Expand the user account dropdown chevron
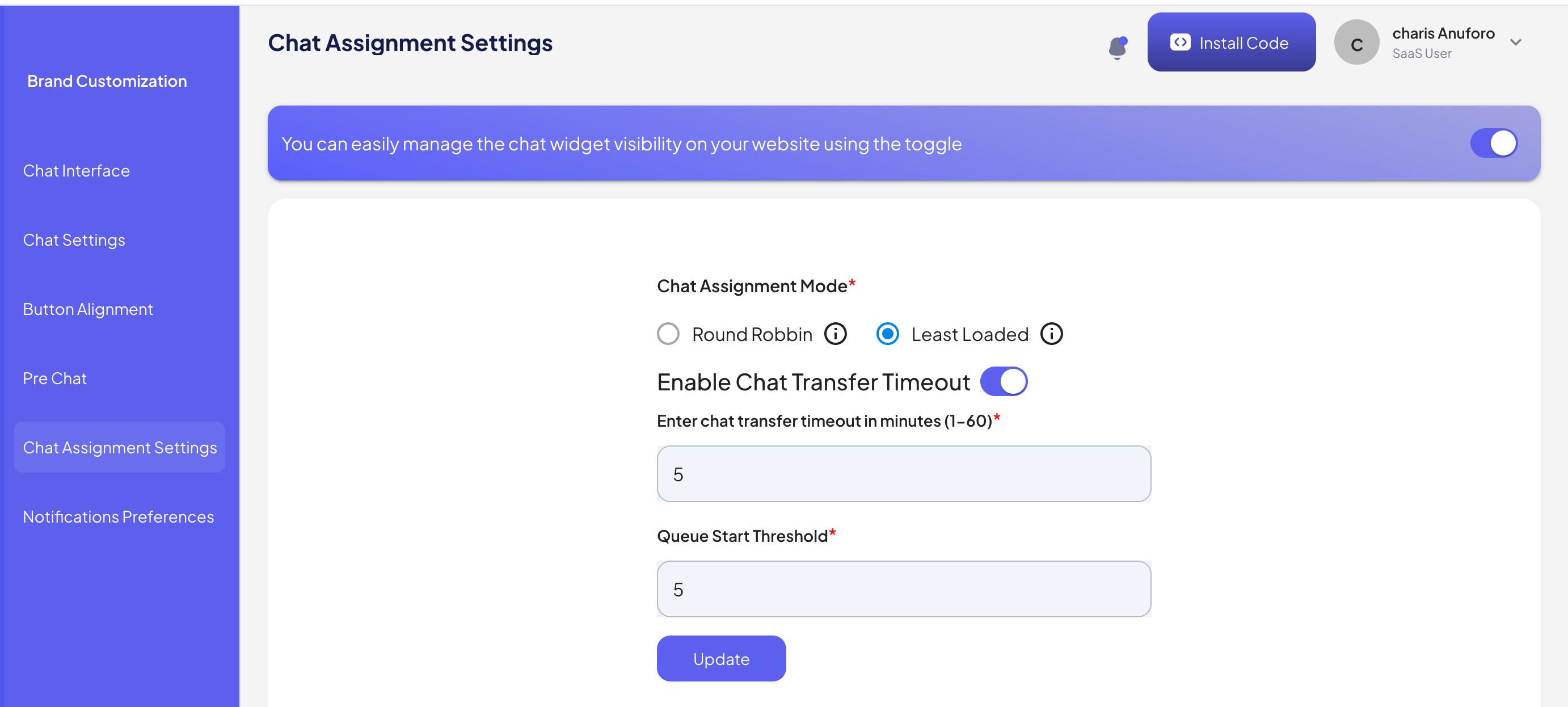This screenshot has width=1568, height=707. (1516, 42)
